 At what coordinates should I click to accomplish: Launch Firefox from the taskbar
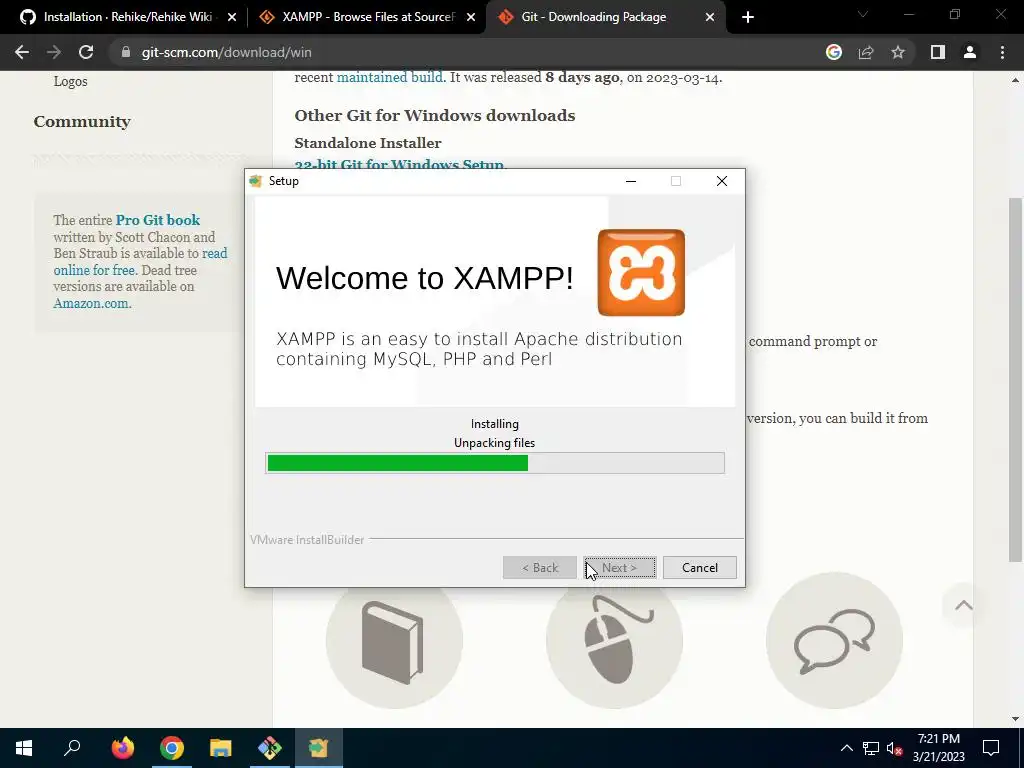[122, 748]
